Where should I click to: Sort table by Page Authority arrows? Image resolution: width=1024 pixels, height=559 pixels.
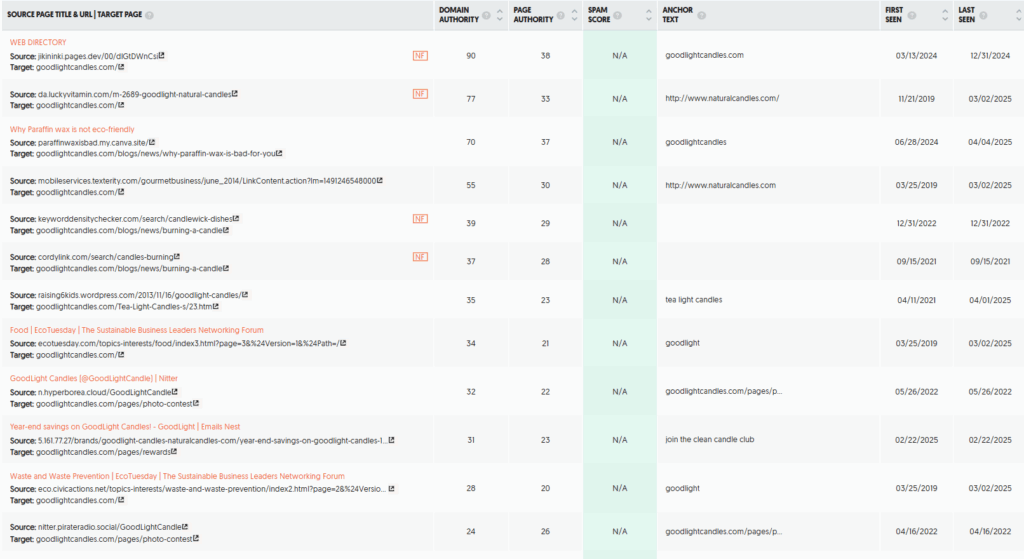[574, 15]
